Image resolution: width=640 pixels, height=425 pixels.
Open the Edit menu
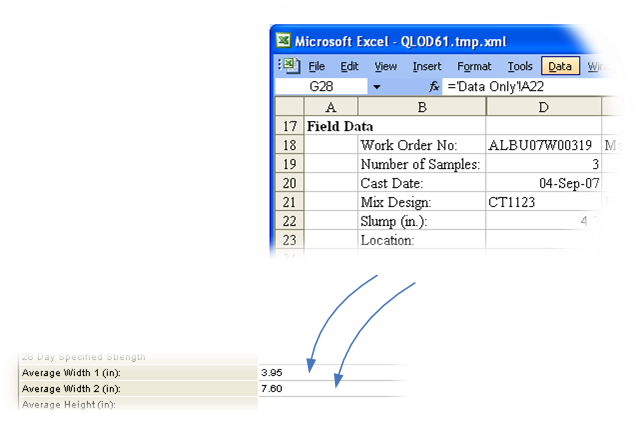(349, 67)
